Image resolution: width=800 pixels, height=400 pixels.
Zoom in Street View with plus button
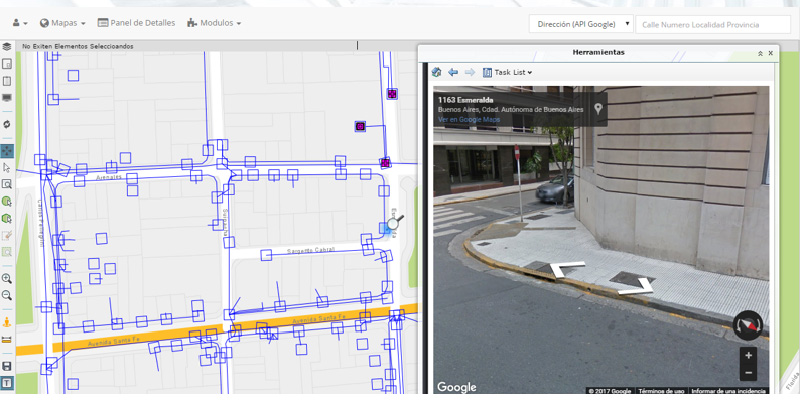point(748,355)
